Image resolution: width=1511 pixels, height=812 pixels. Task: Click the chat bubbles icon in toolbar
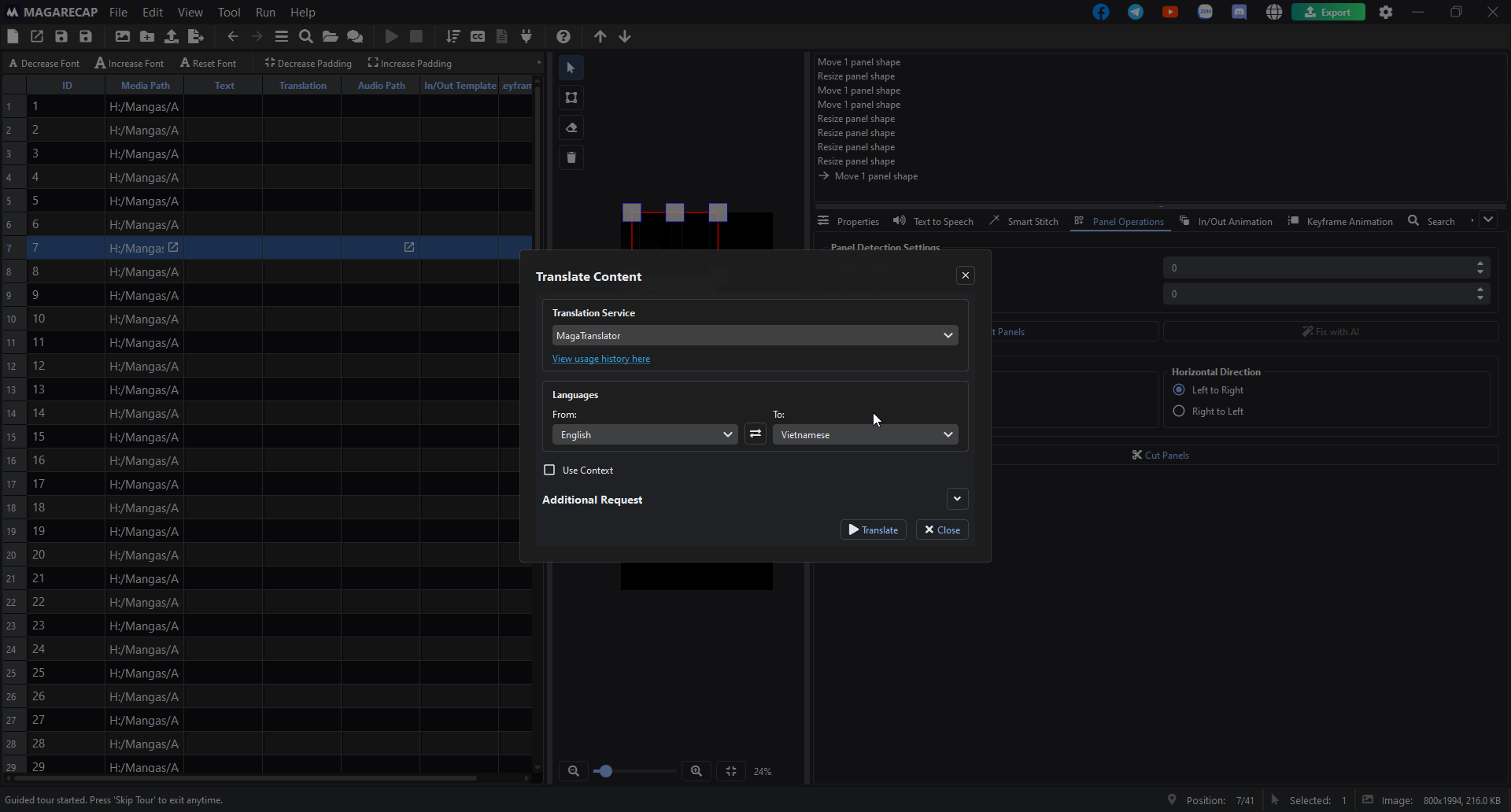coord(355,36)
